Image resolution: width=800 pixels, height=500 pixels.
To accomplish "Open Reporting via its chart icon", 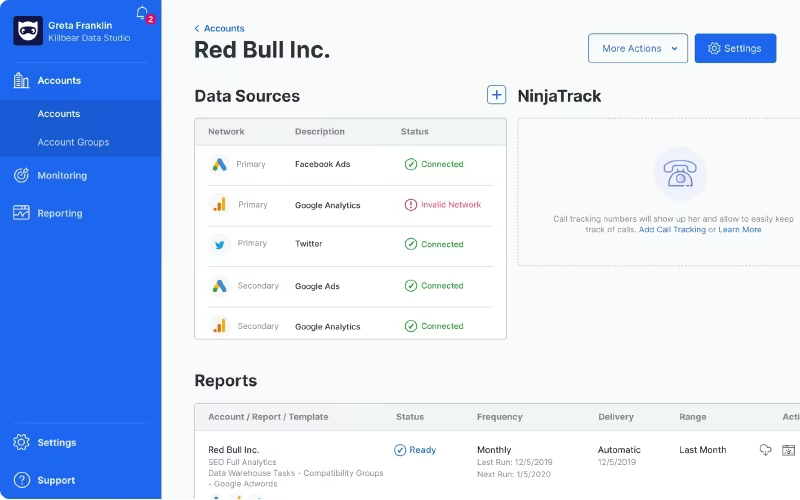I will coord(21,213).
